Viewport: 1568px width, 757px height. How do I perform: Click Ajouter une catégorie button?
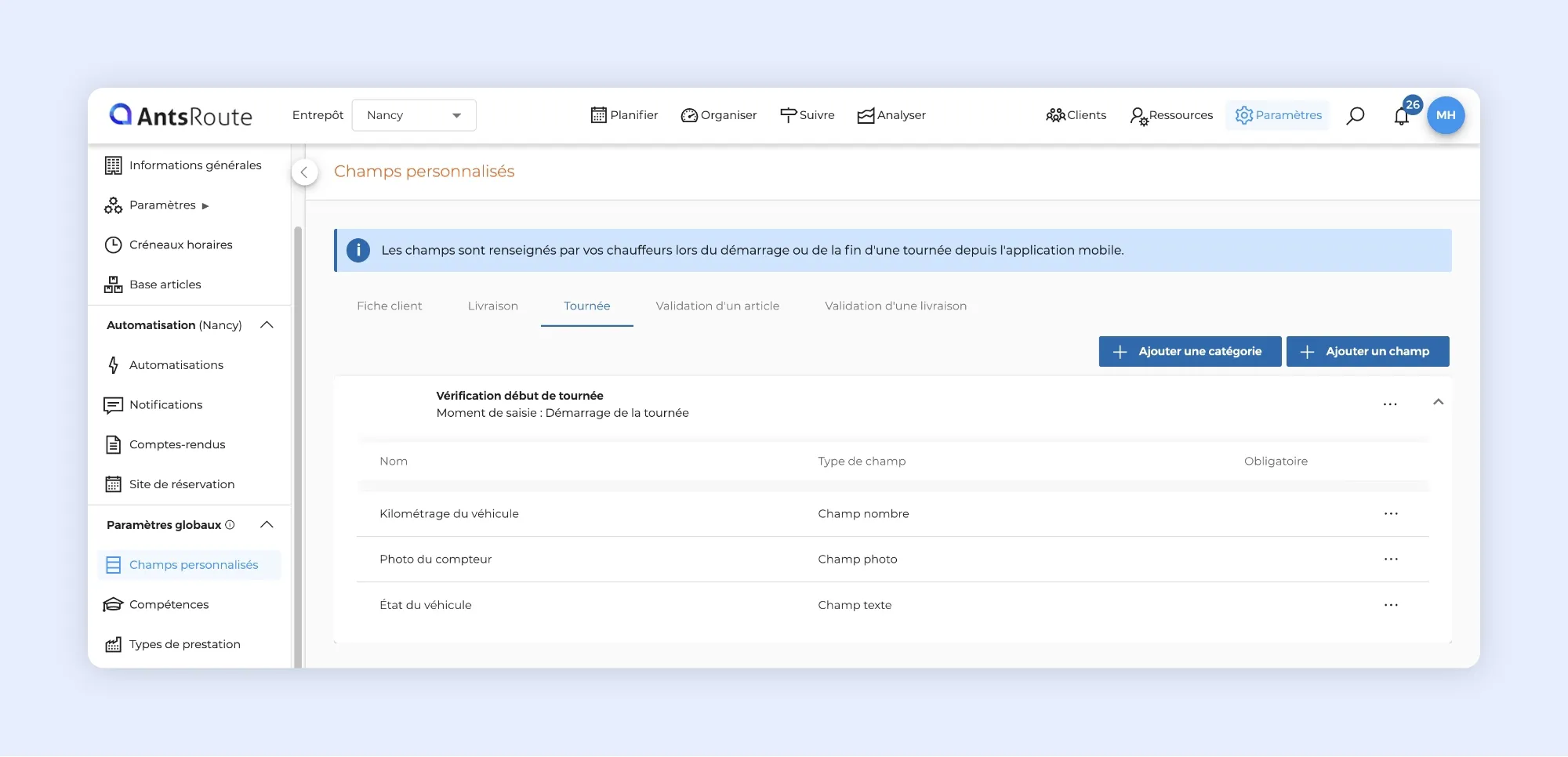[1190, 352]
